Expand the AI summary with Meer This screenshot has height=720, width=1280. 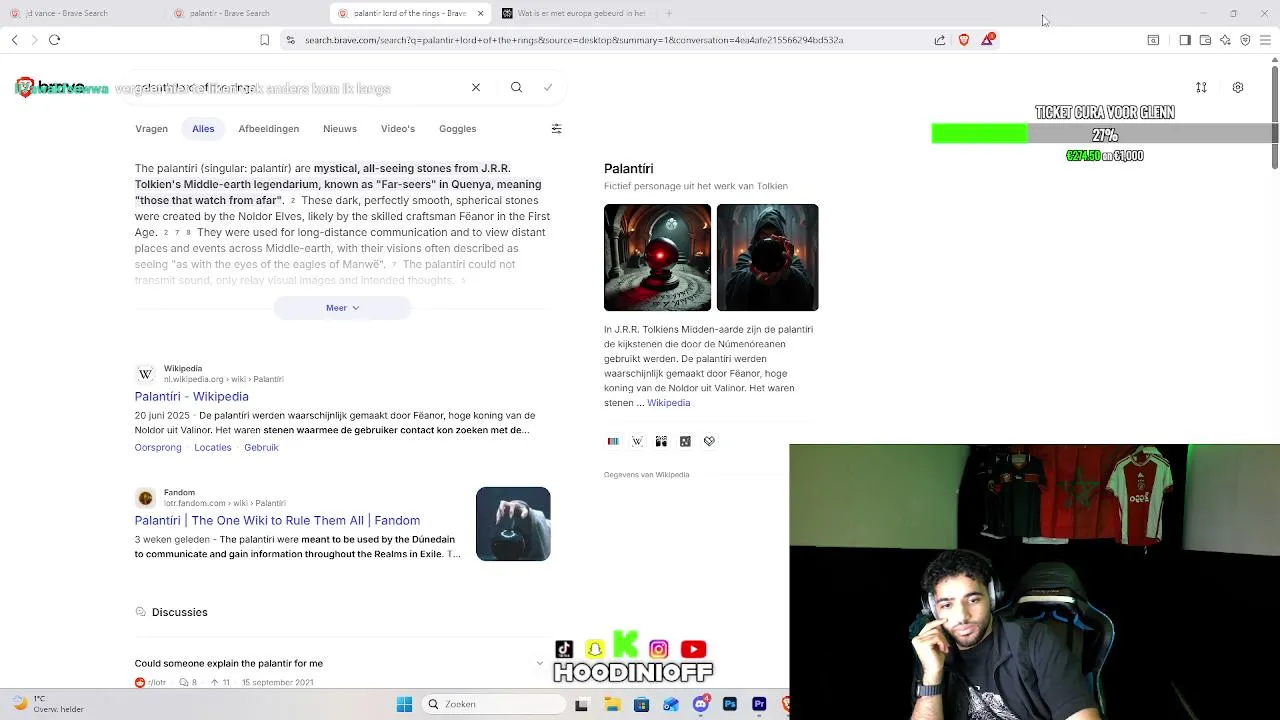coord(342,308)
